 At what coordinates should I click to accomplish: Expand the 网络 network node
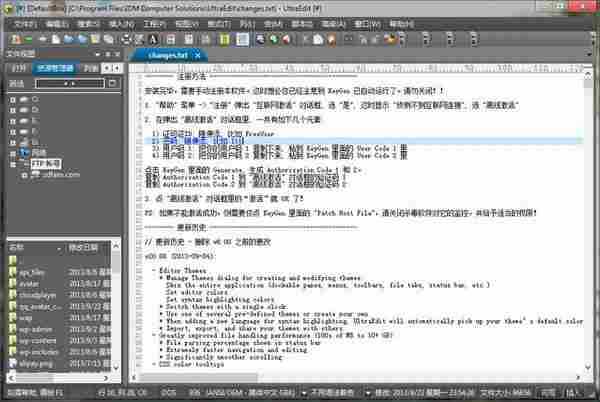pos(13,153)
